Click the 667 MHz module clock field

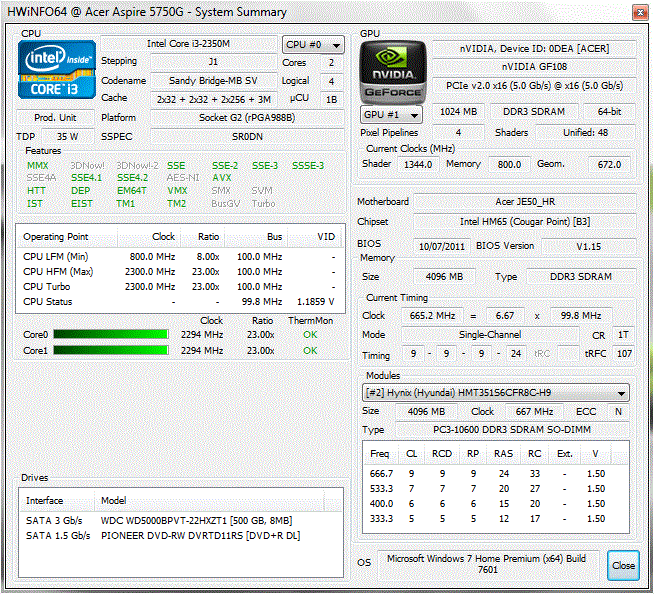[534, 411]
